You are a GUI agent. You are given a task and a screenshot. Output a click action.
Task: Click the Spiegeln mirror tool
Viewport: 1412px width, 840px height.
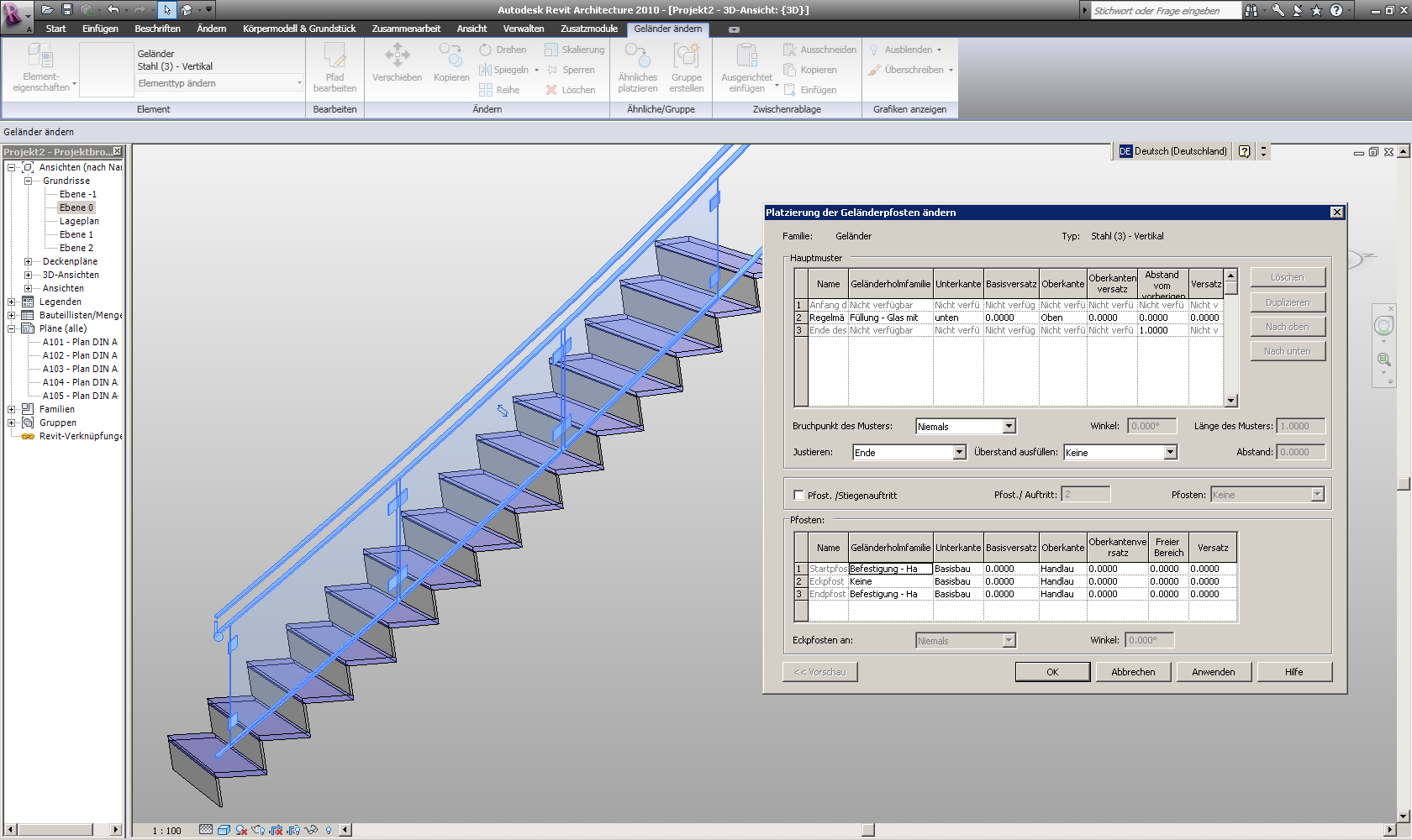(504, 70)
